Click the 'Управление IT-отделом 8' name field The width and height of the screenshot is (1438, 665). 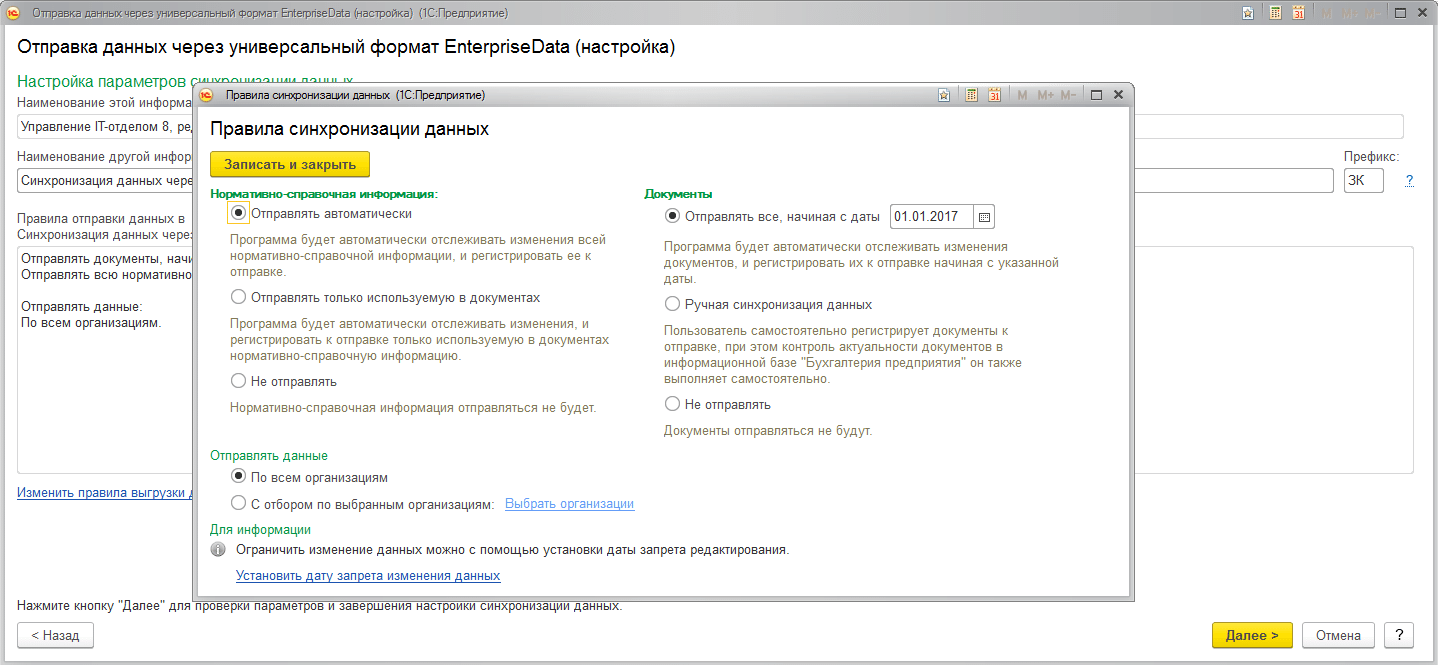tap(711, 127)
